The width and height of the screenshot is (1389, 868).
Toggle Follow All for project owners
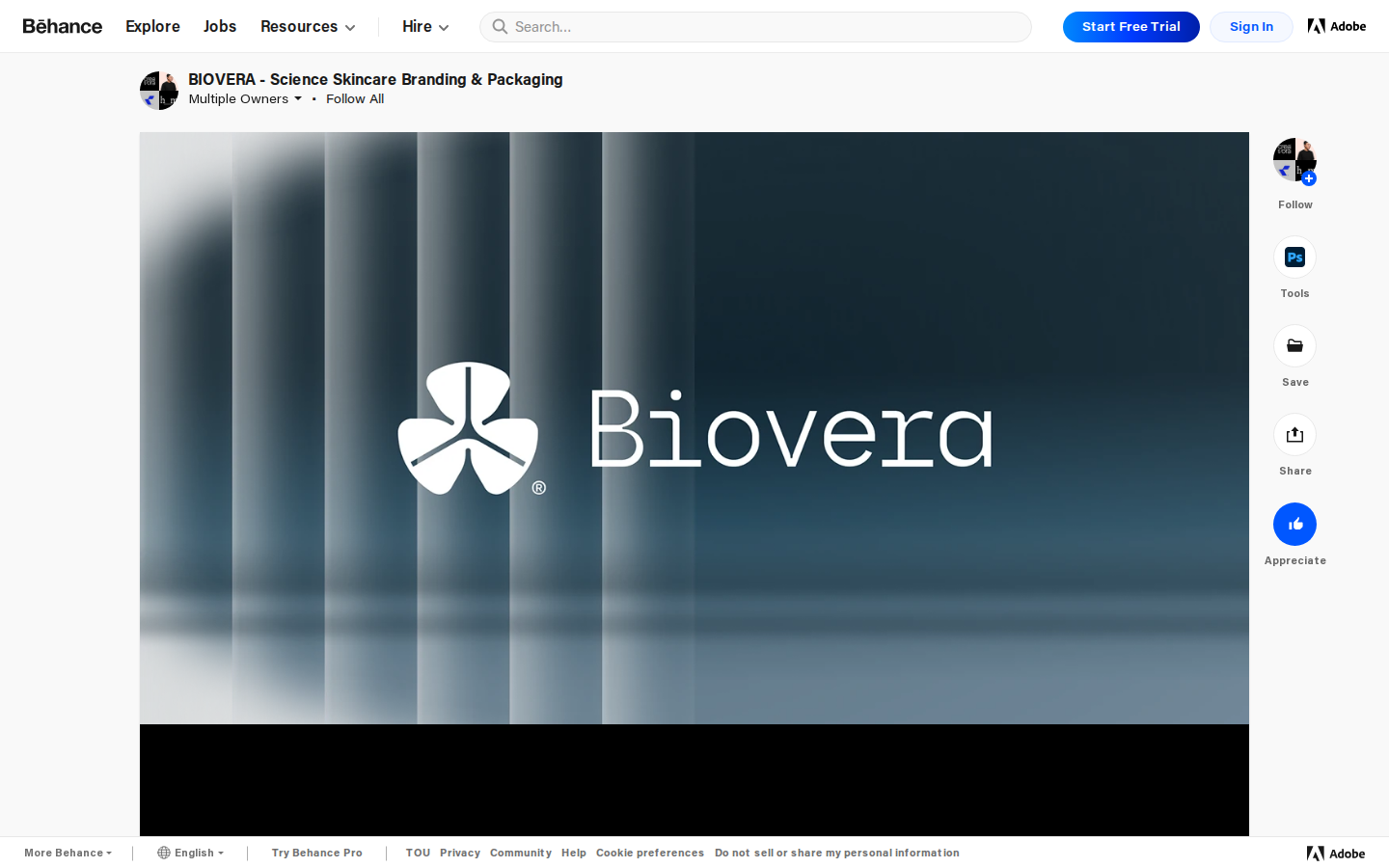tap(355, 98)
